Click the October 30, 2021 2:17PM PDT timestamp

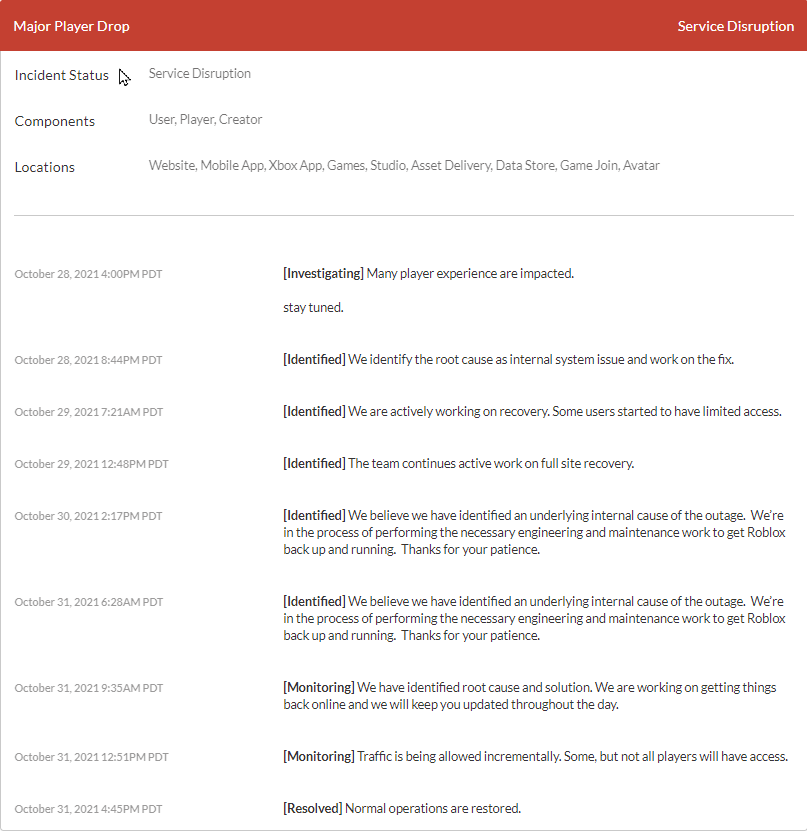point(88,516)
